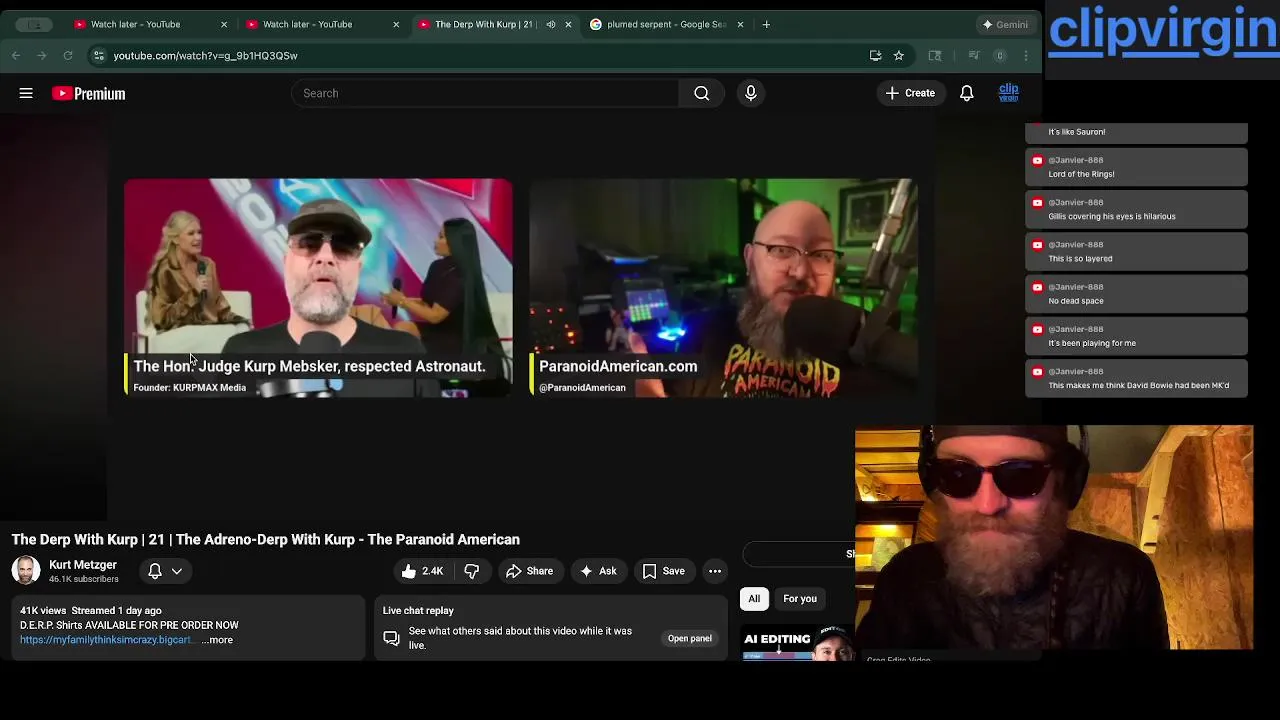
Task: Save video to a playlist
Action: (x=664, y=571)
